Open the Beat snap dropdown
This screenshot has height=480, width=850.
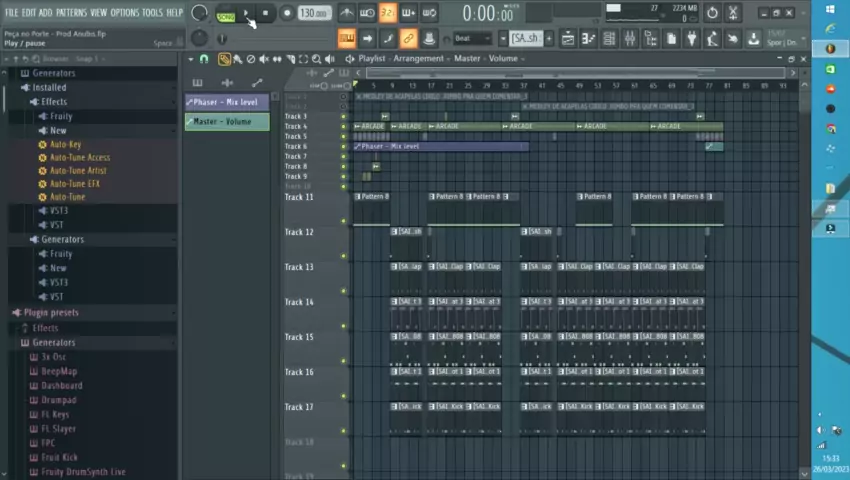point(473,39)
